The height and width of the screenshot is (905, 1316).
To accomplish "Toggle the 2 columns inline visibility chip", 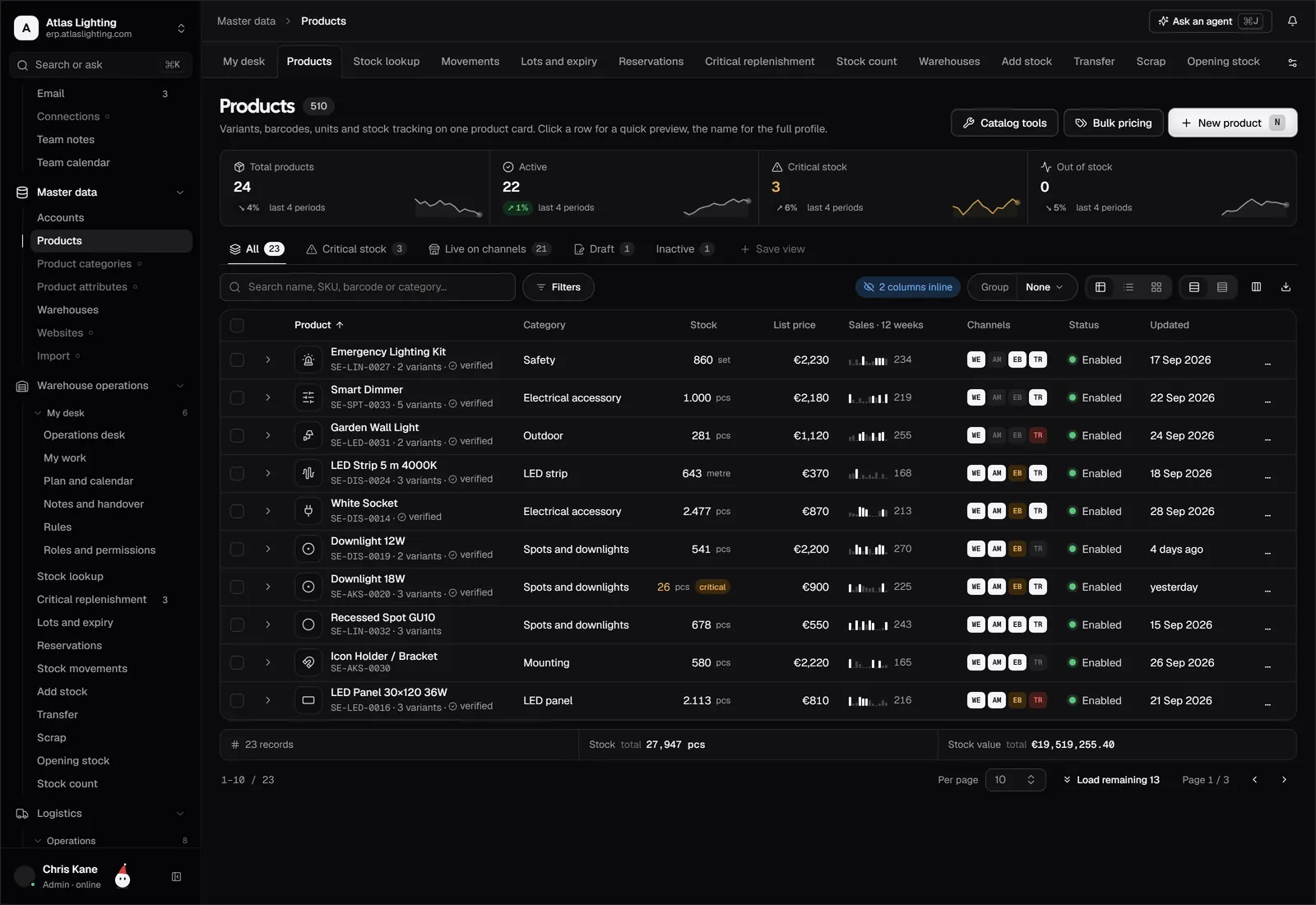I will tap(908, 287).
